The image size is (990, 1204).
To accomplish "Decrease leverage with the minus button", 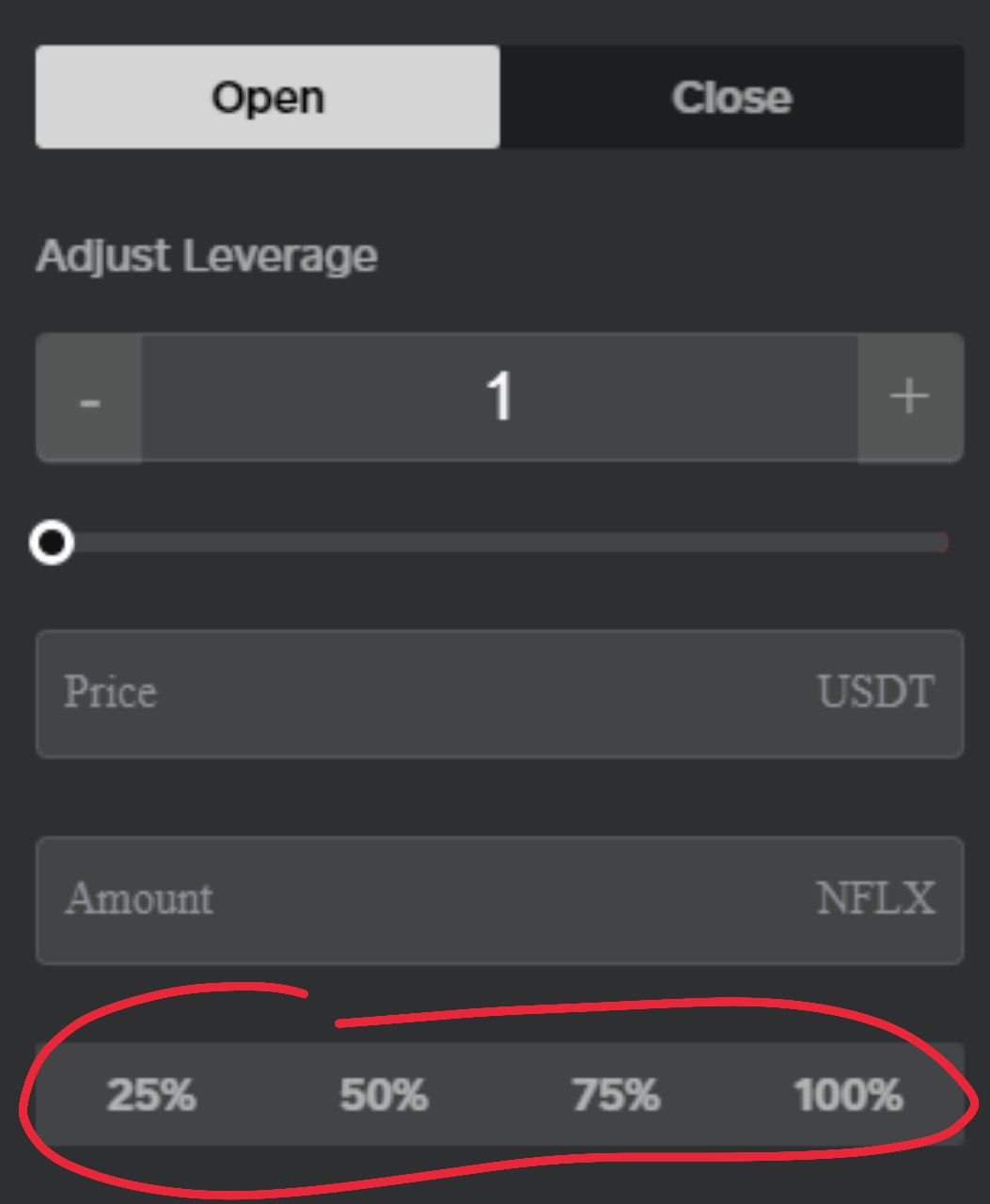I will pyautogui.click(x=89, y=398).
